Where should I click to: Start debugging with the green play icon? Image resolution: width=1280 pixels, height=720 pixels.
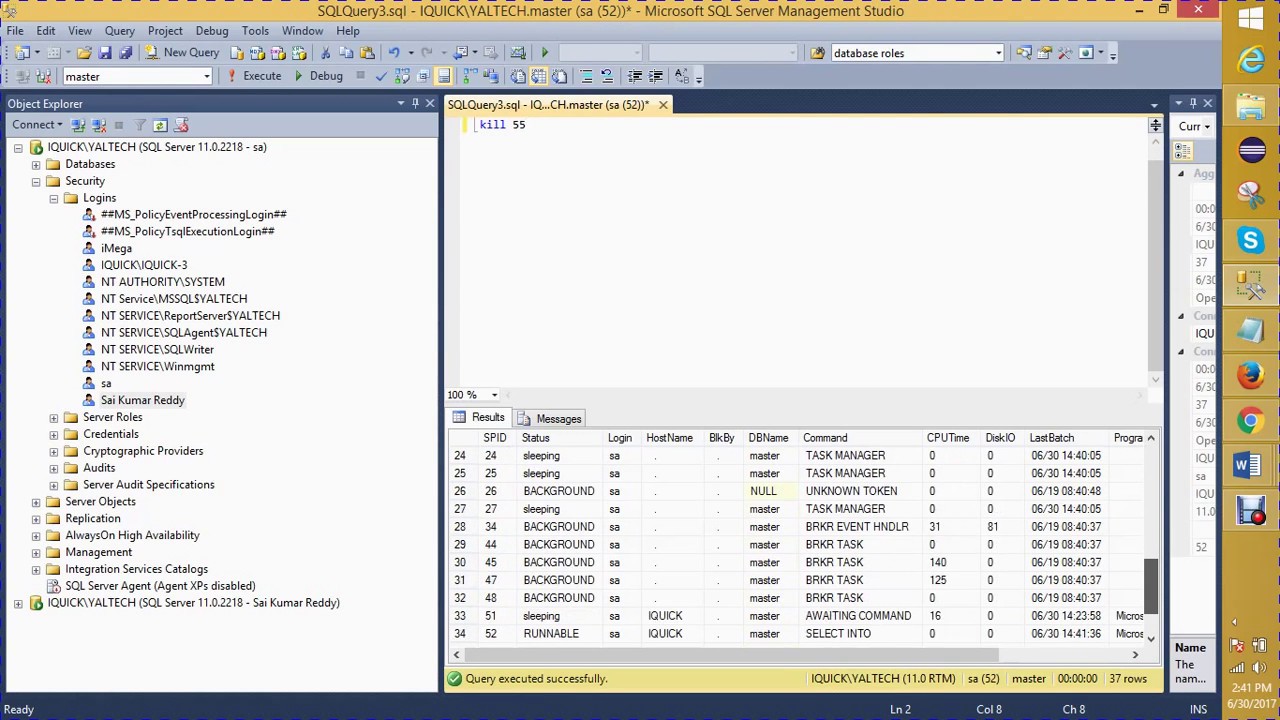click(x=545, y=53)
